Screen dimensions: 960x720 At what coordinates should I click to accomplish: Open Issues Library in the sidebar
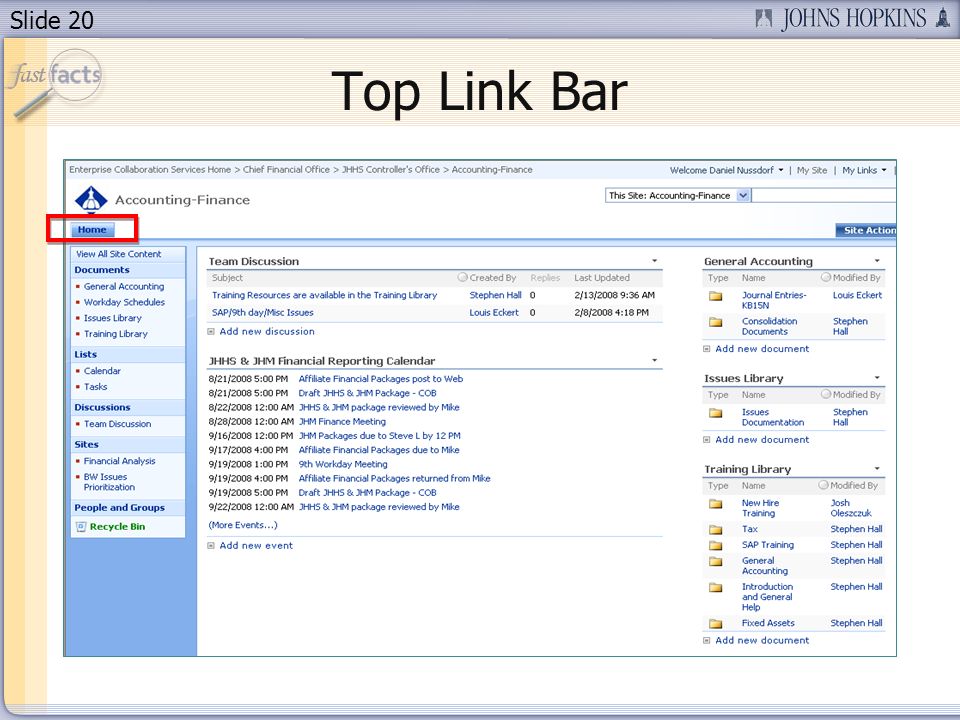coord(113,318)
